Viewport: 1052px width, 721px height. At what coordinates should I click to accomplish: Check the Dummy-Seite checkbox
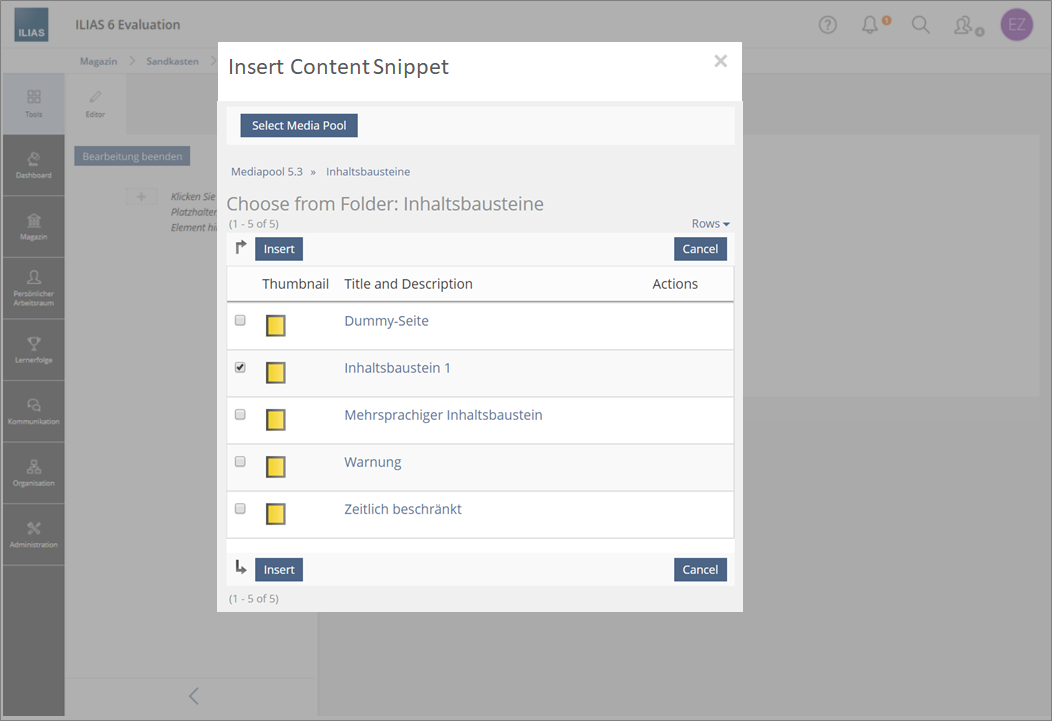click(240, 321)
